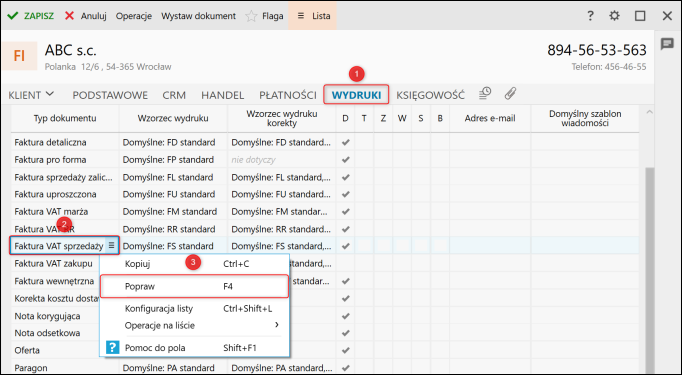Open the Lista view toggle button

[312, 16]
